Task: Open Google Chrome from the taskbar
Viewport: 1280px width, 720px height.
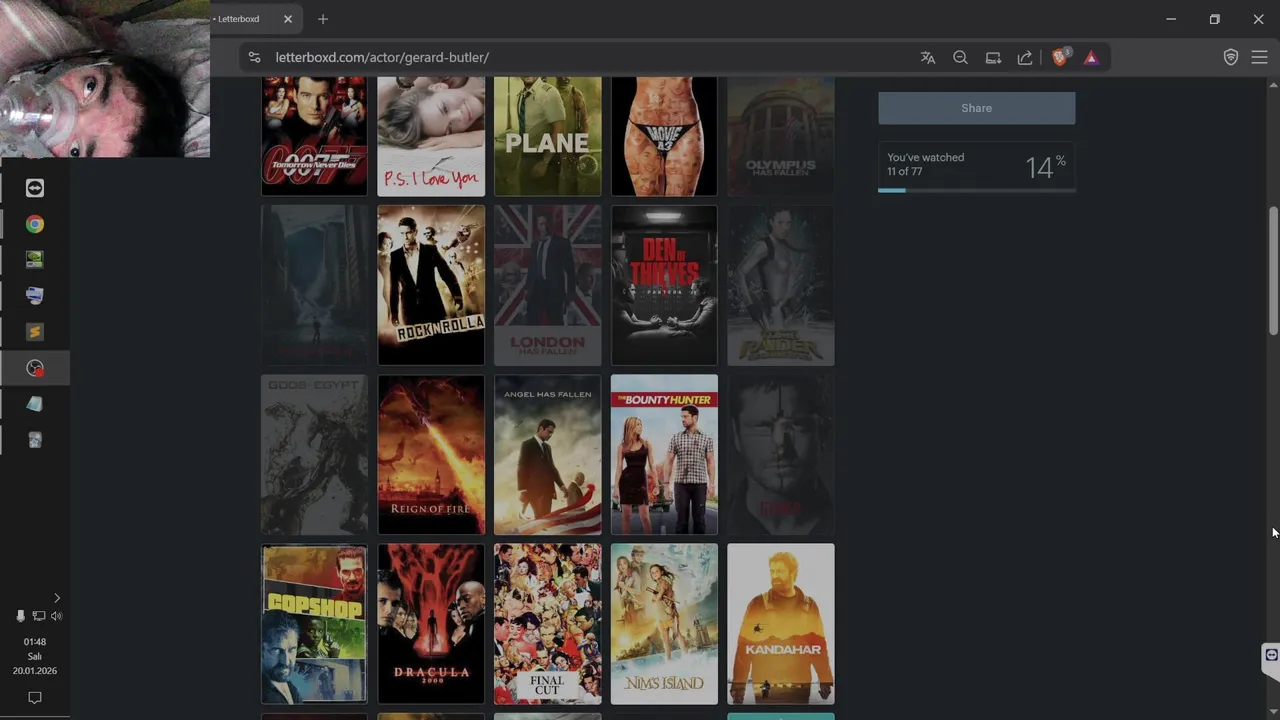Action: [x=35, y=224]
